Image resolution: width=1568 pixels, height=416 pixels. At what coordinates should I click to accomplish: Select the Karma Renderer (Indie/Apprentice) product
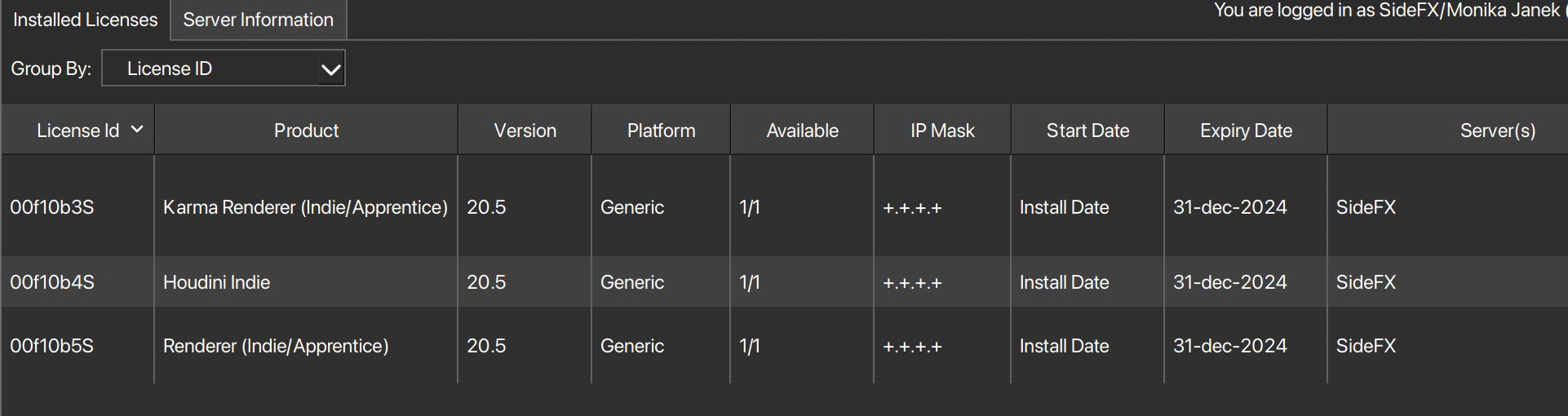(x=305, y=207)
